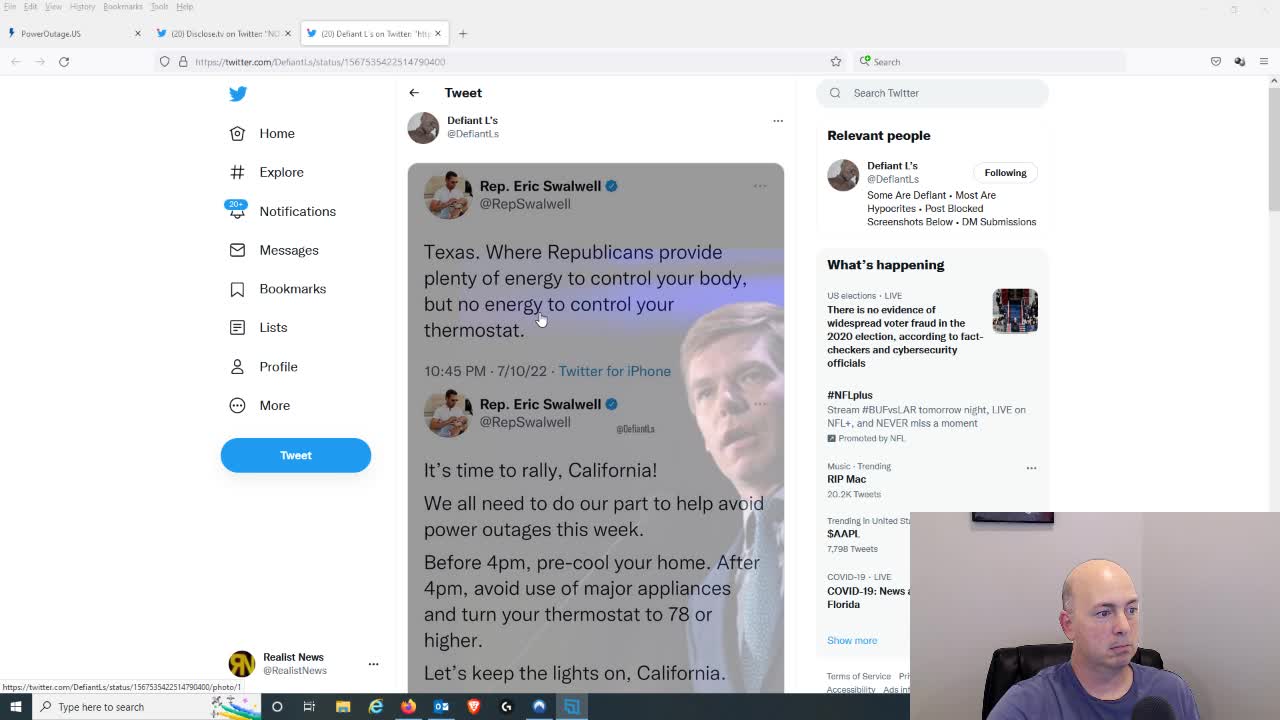This screenshot has height=720, width=1280.
Task: Open the Windows Start menu
Action: pos(15,707)
